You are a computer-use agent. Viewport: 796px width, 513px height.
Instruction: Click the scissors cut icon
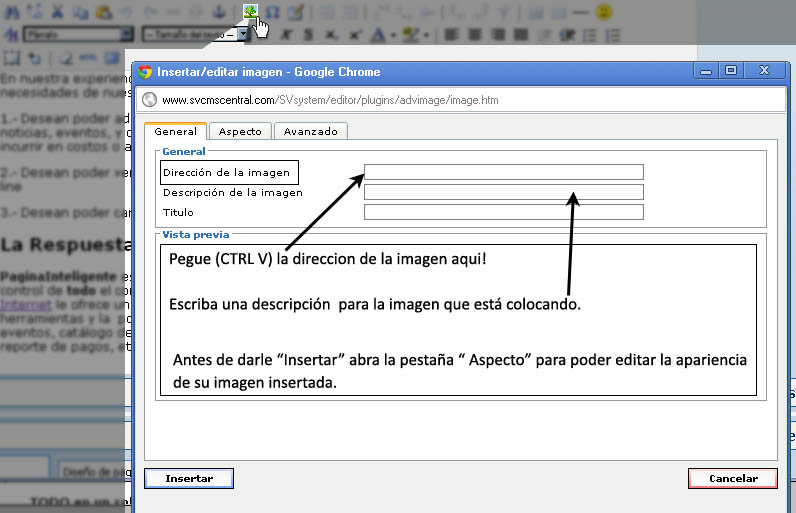(x=57, y=12)
